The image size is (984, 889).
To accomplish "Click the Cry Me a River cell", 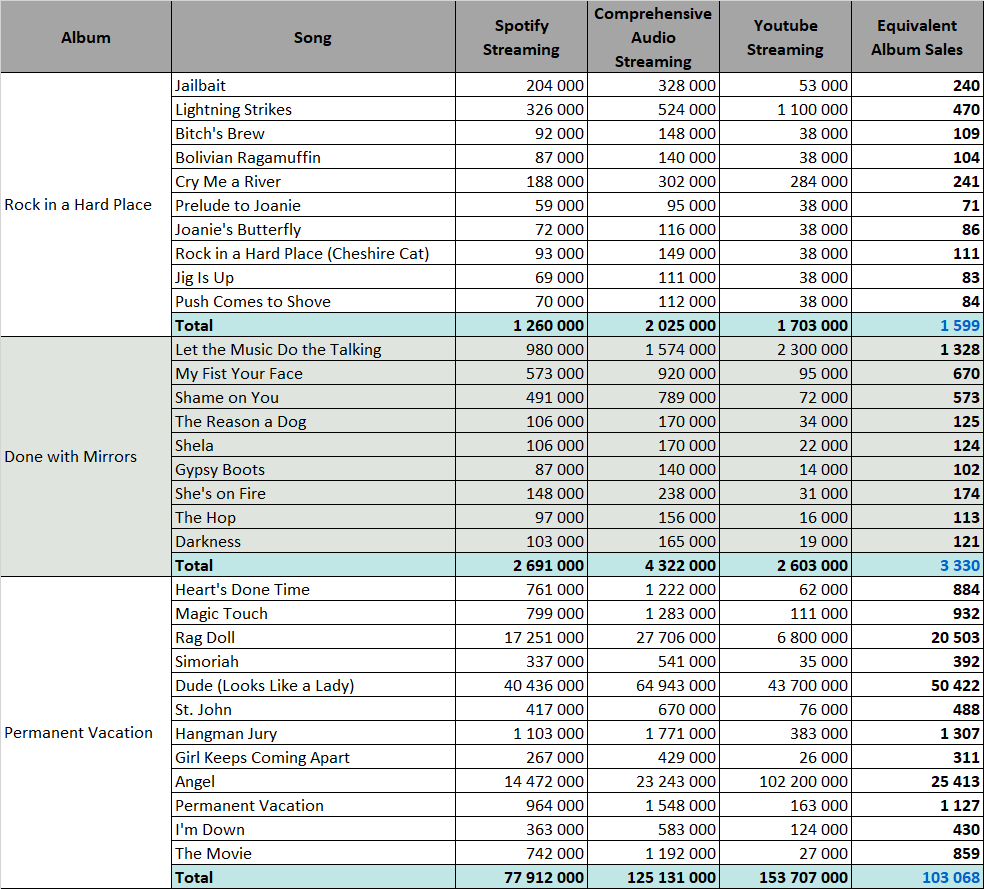I will click(x=313, y=181).
